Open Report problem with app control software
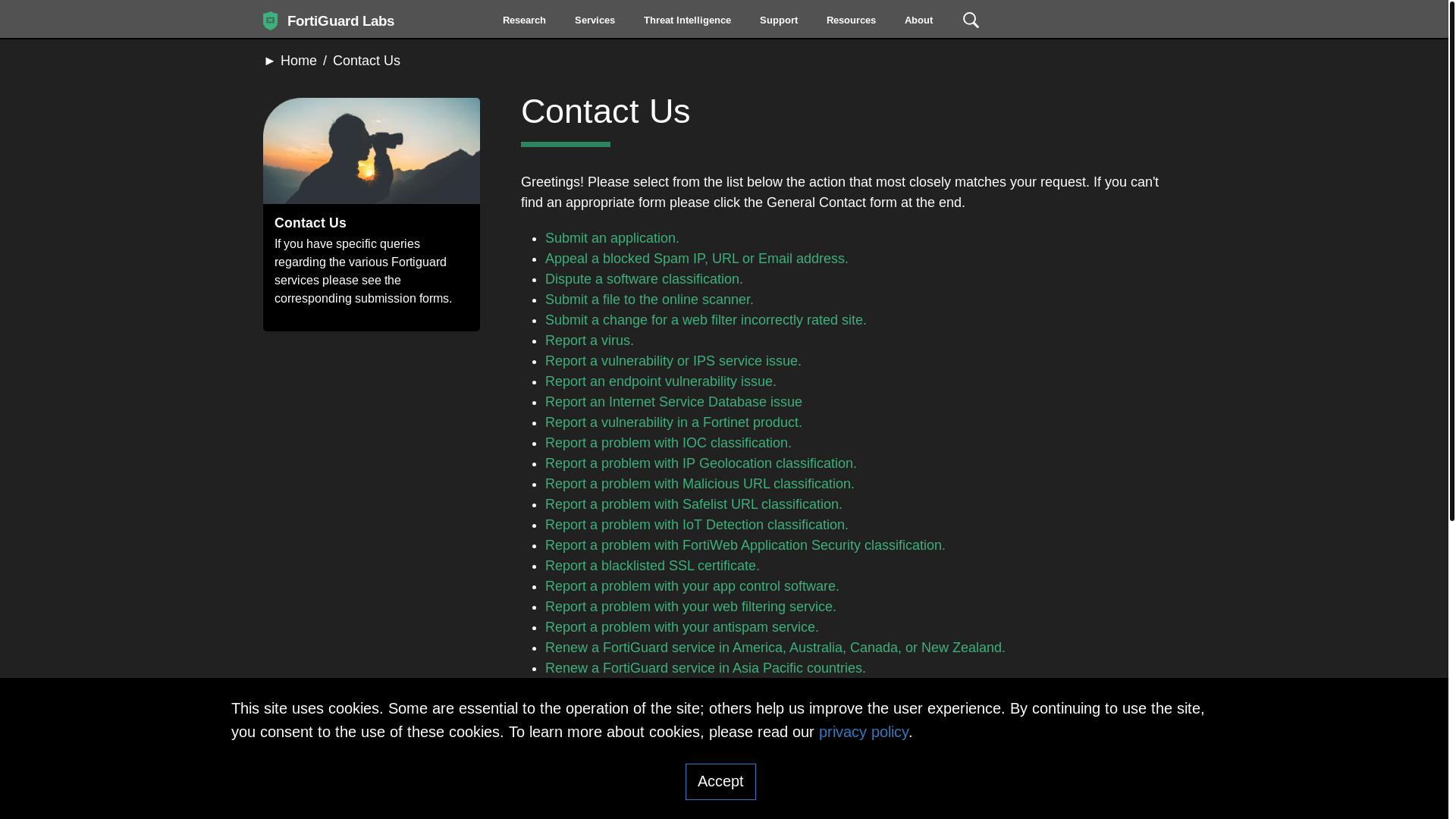Screen dimensions: 1456x819 click(x=692, y=586)
